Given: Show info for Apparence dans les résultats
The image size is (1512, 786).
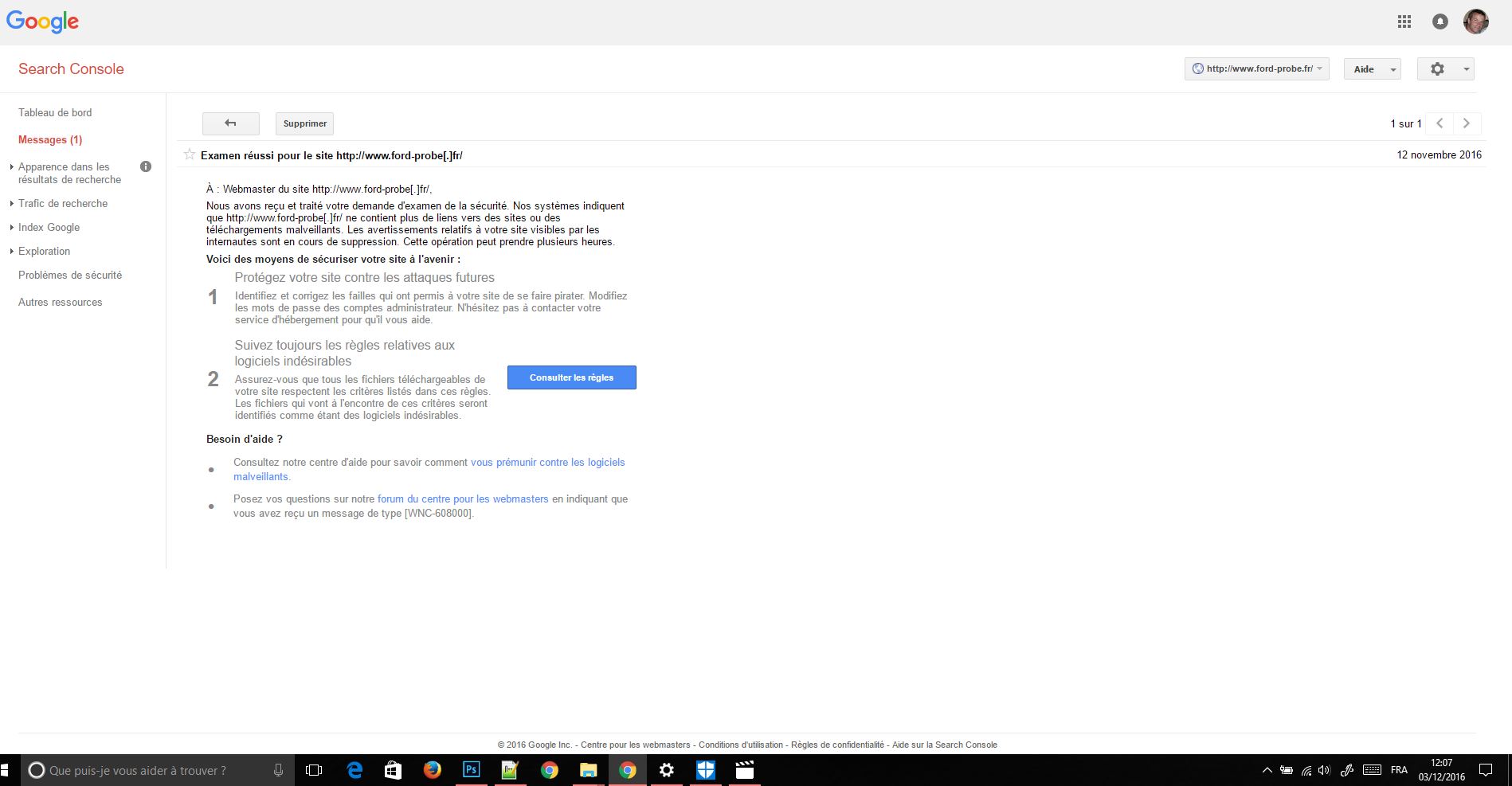Looking at the screenshot, I should coord(146,166).
